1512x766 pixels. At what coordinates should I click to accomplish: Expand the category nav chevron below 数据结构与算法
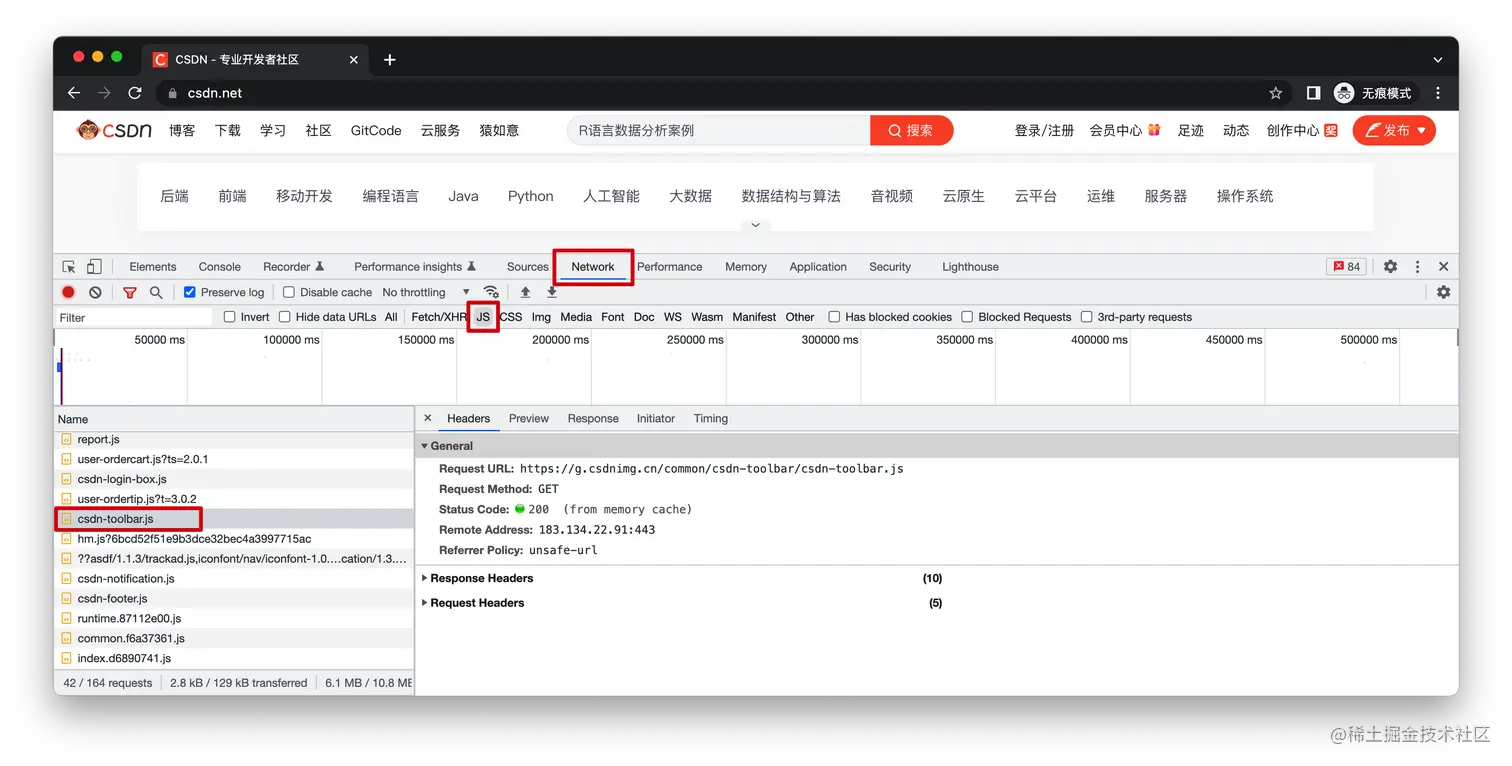[x=756, y=225]
